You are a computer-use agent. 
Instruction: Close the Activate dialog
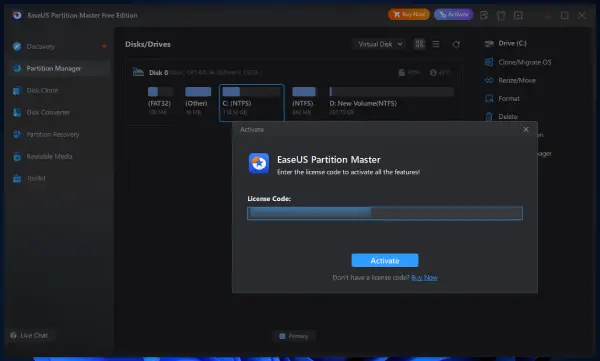coord(526,129)
